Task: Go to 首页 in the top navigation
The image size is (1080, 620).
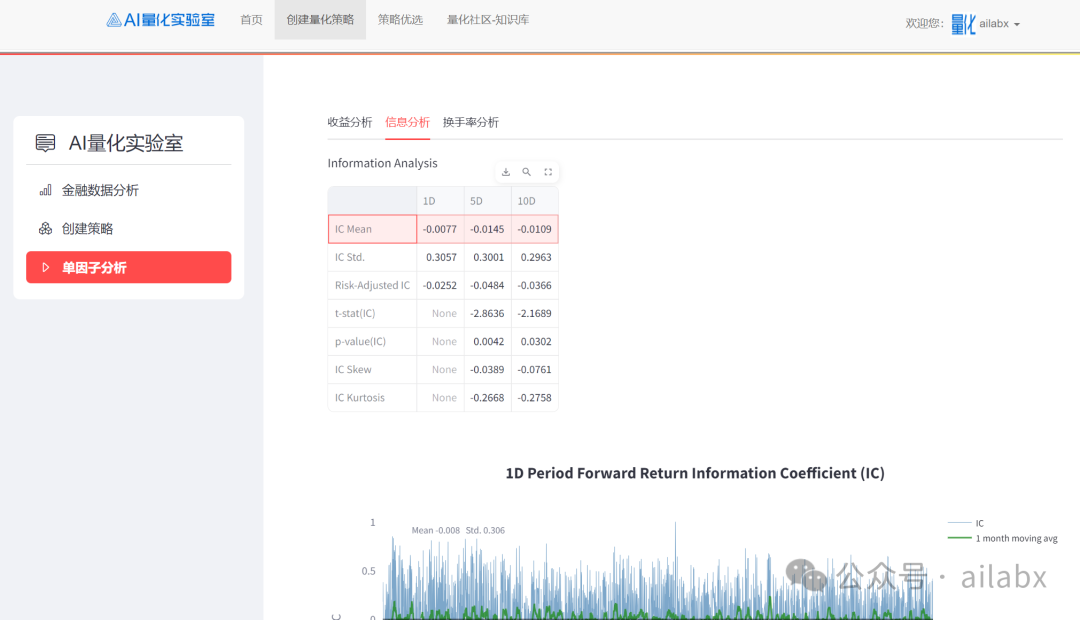Action: [251, 20]
